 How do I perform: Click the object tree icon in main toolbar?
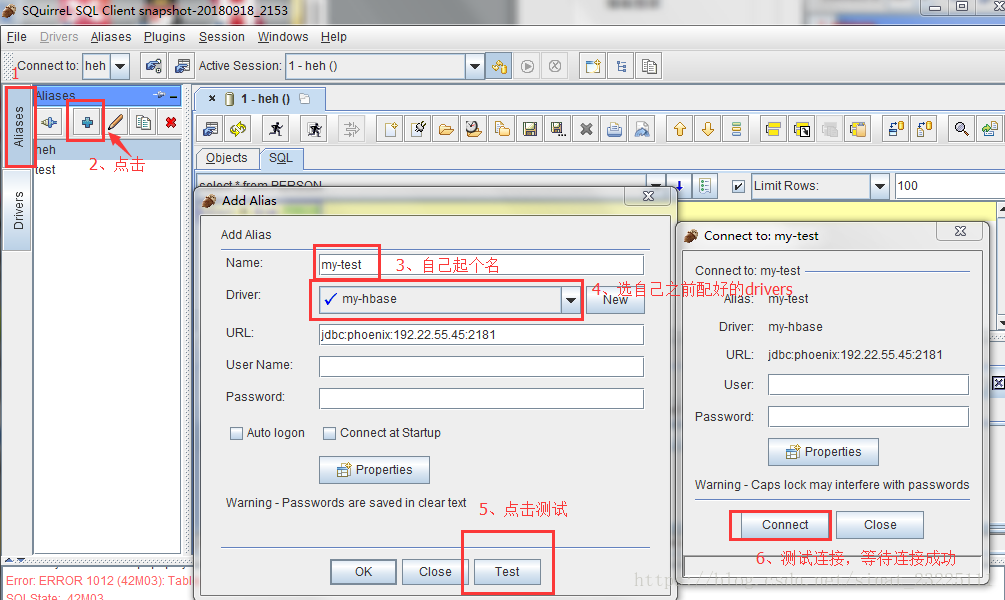point(620,65)
